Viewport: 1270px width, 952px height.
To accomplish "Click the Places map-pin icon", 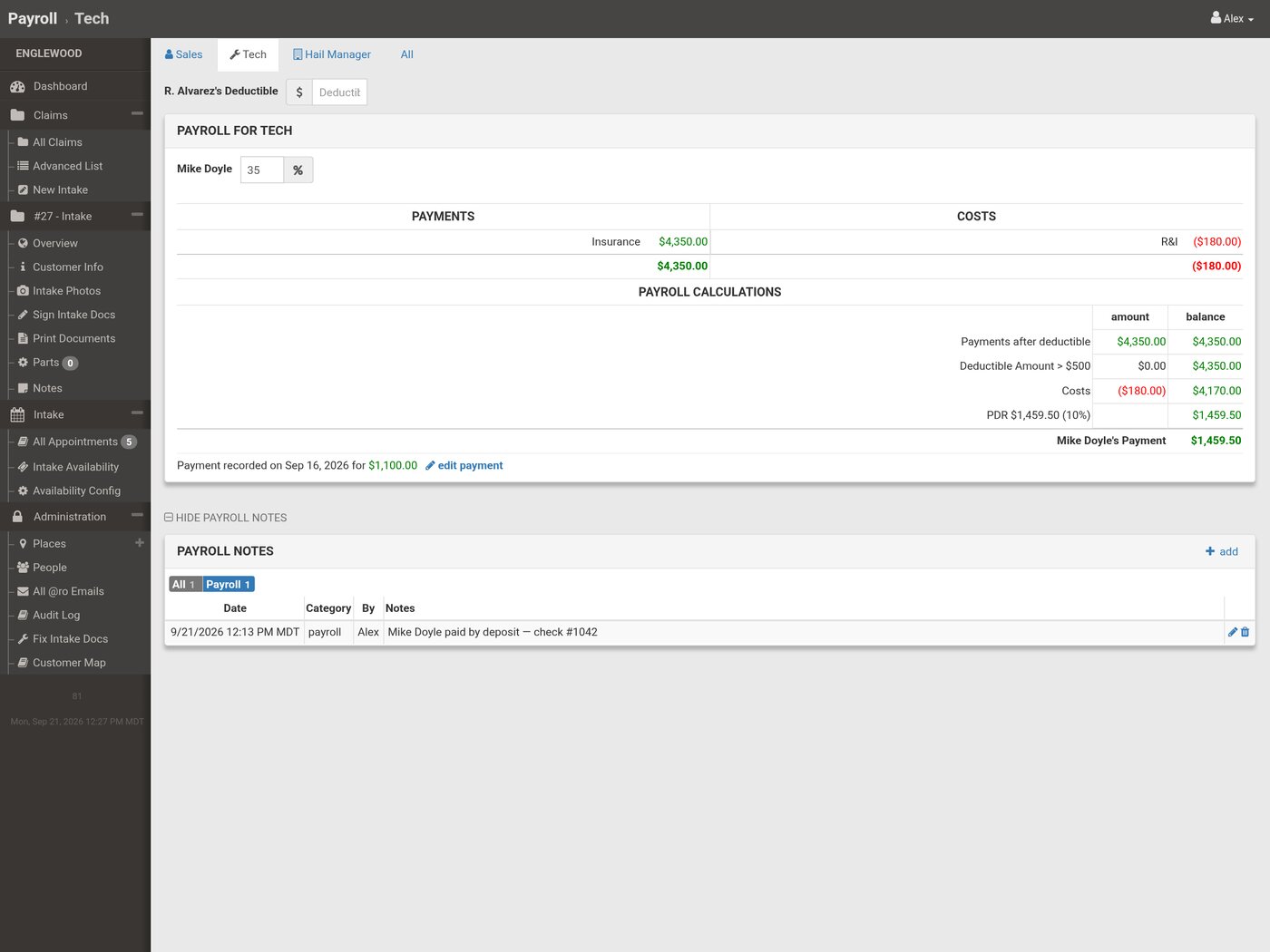I will pyautogui.click(x=23, y=544).
